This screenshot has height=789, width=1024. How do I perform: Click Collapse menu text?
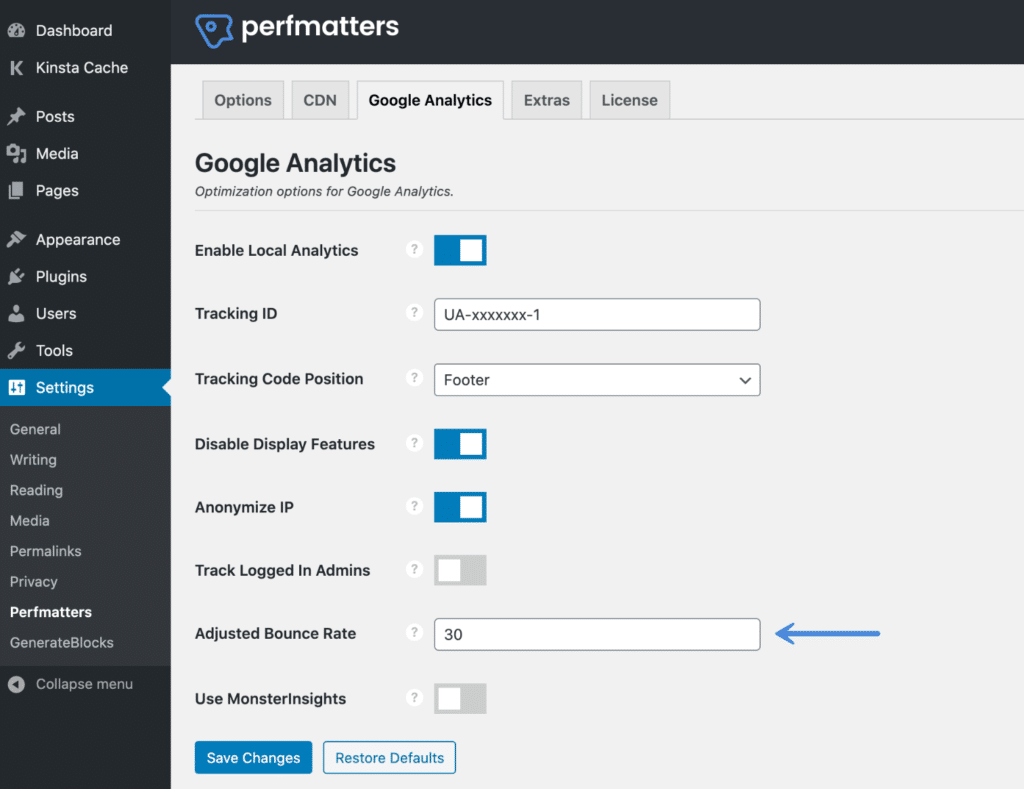pos(84,684)
